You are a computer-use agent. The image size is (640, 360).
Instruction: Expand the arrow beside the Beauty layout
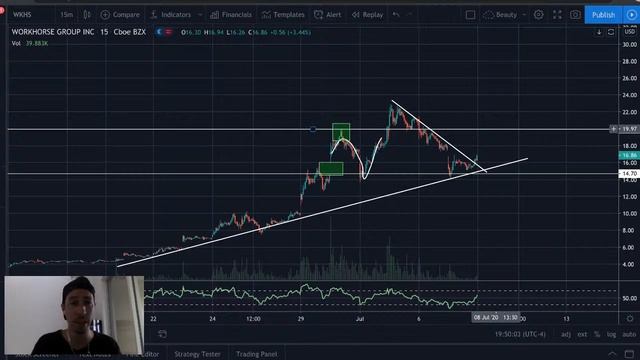coord(524,15)
